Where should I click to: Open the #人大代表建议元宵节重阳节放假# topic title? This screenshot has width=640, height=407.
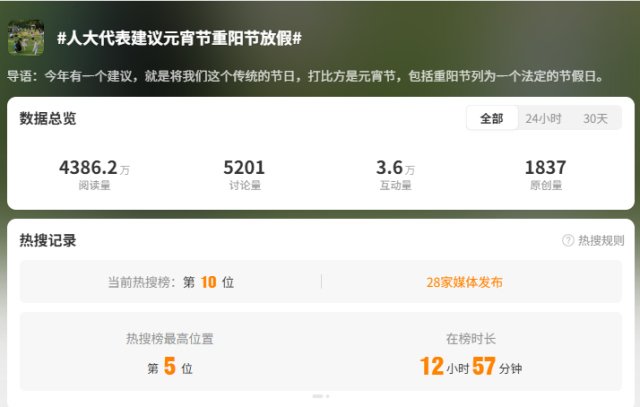coord(179,38)
